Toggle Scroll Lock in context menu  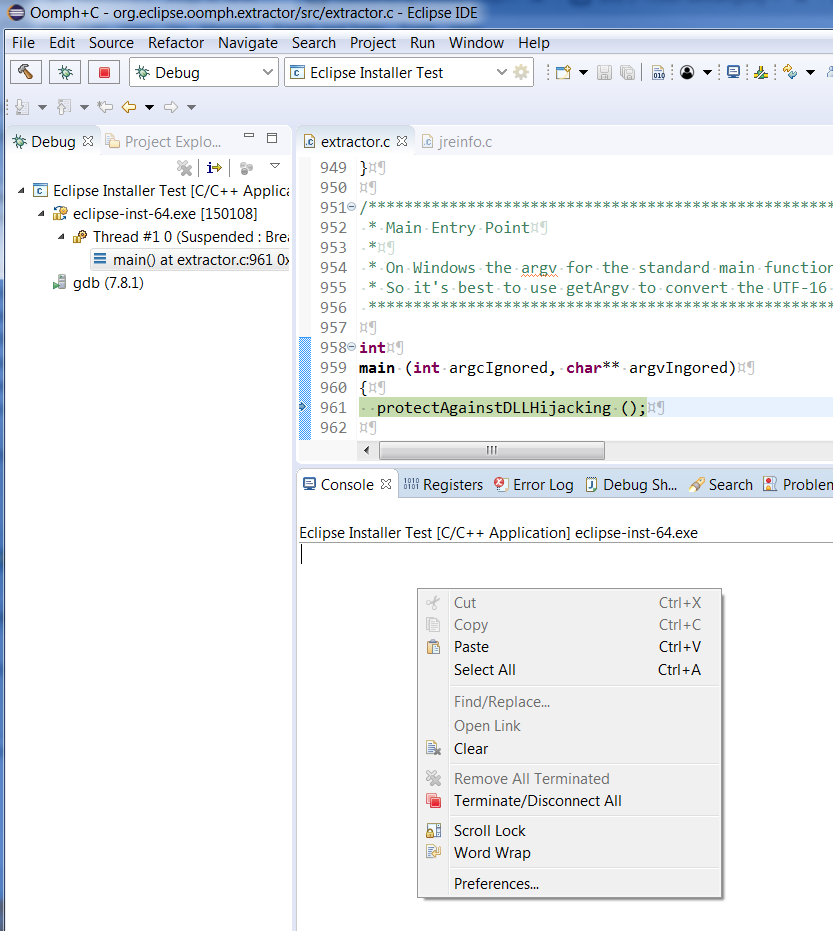489,831
